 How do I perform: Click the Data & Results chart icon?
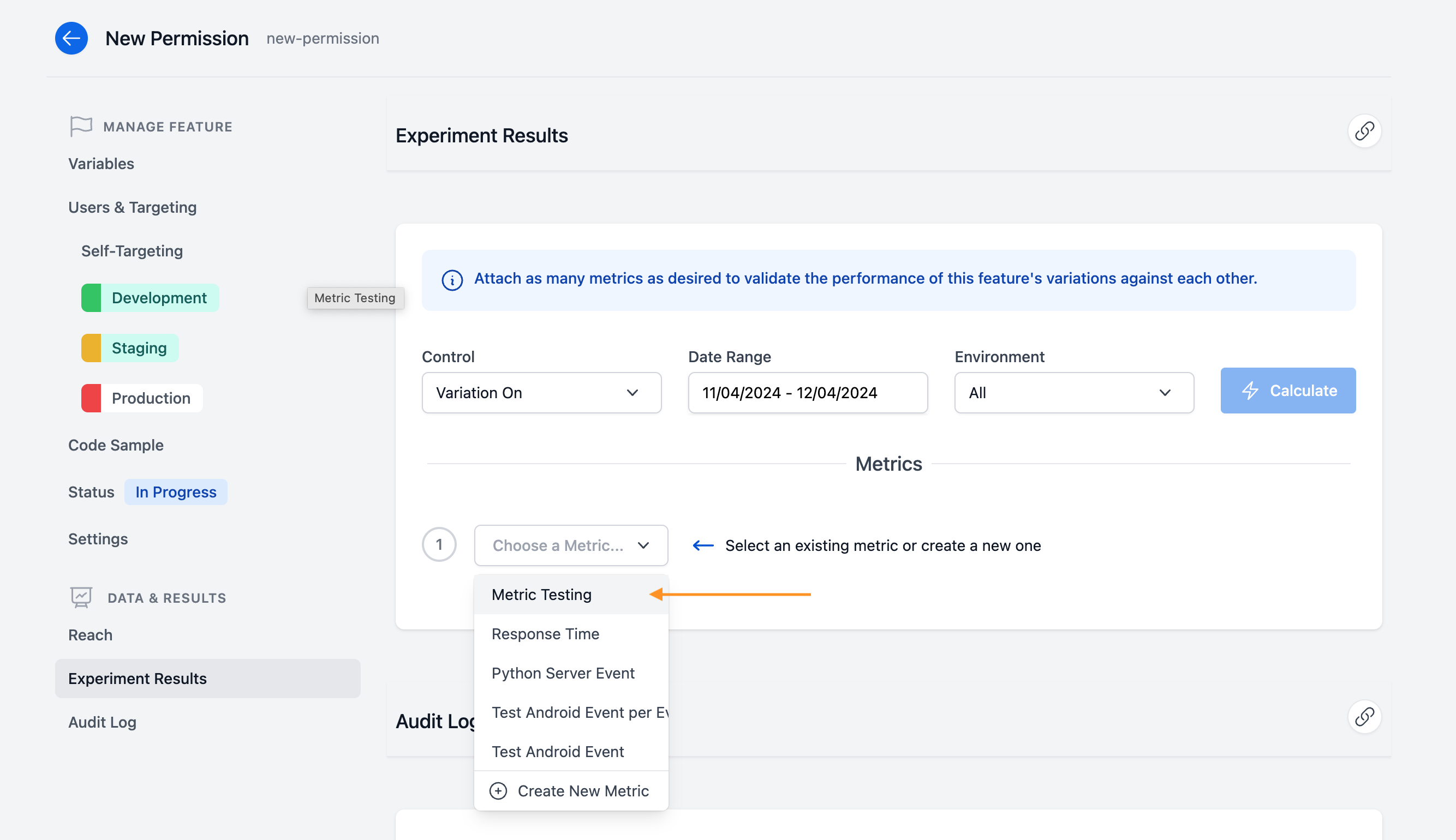(x=81, y=597)
